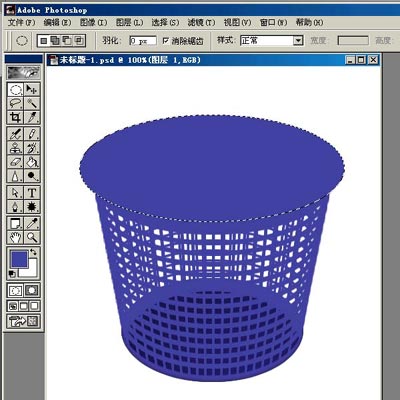Open Adobe Online from toolbox top image

[24, 72]
